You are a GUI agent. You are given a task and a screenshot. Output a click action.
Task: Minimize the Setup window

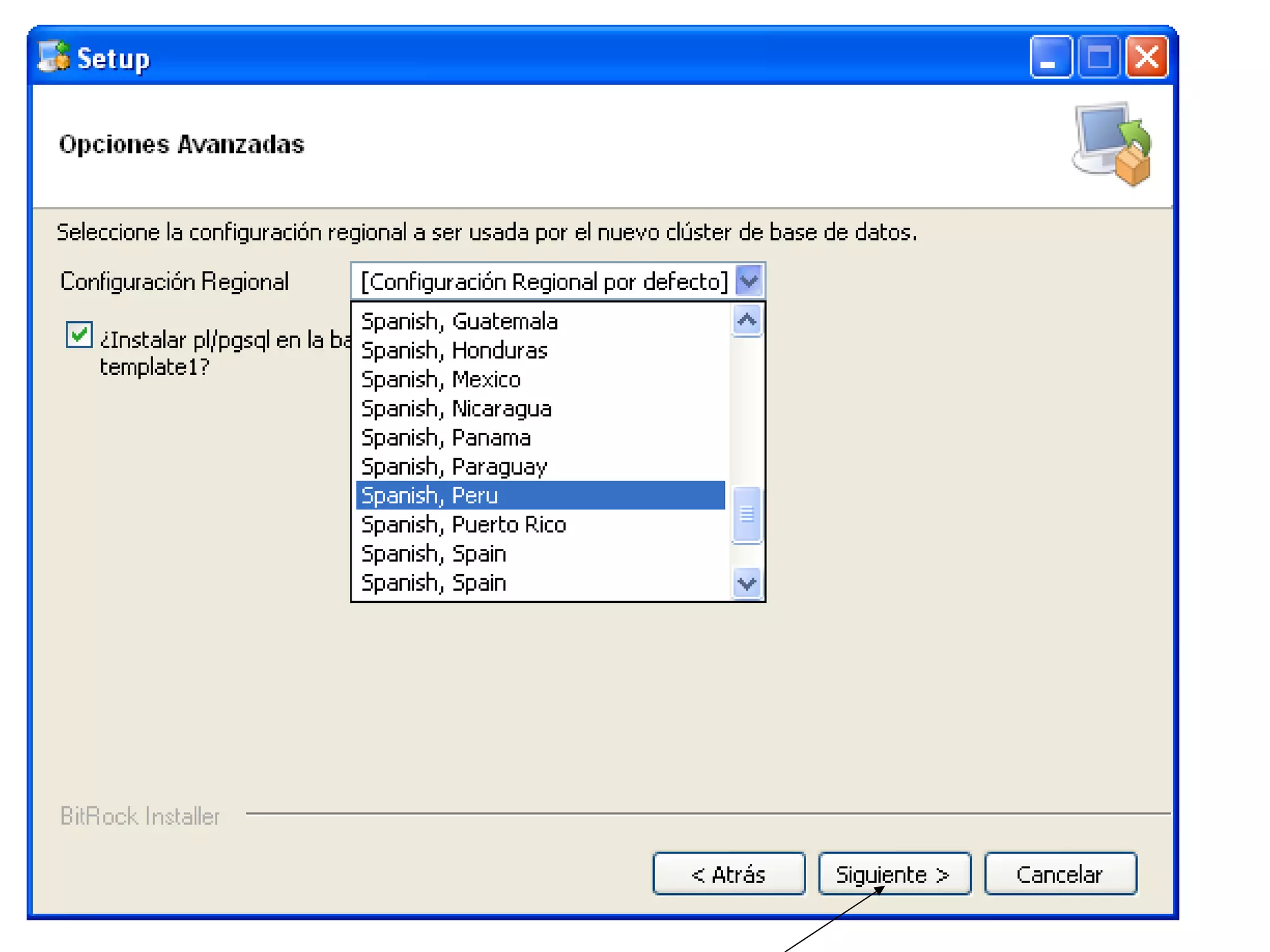click(x=1050, y=57)
